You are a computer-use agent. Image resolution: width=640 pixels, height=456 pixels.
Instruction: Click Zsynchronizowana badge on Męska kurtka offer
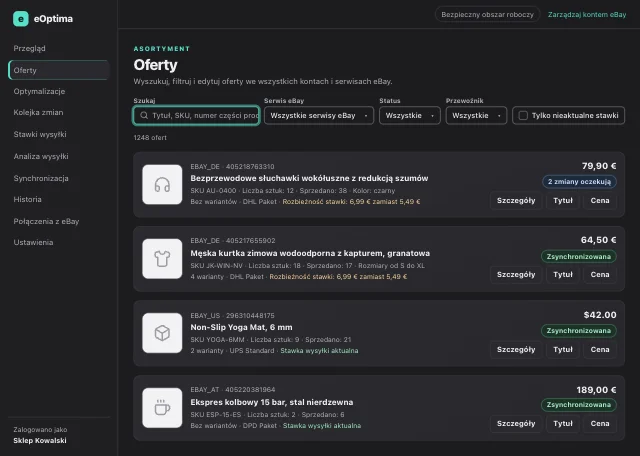pos(579,256)
